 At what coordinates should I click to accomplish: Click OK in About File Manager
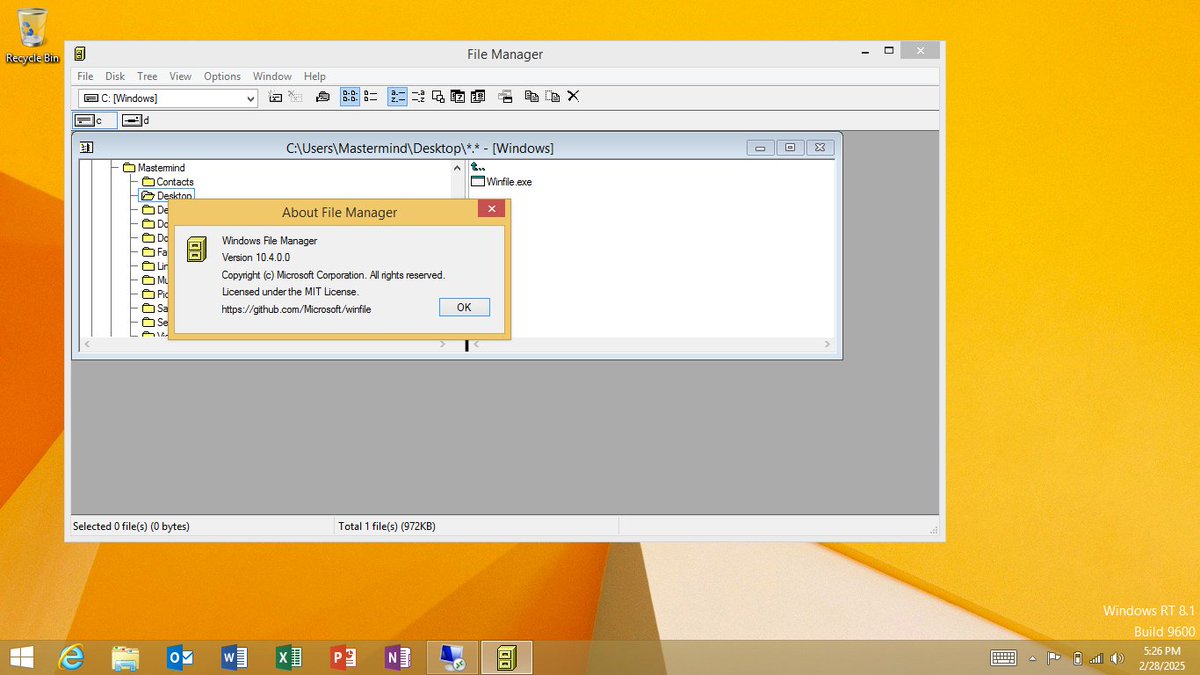tap(464, 307)
